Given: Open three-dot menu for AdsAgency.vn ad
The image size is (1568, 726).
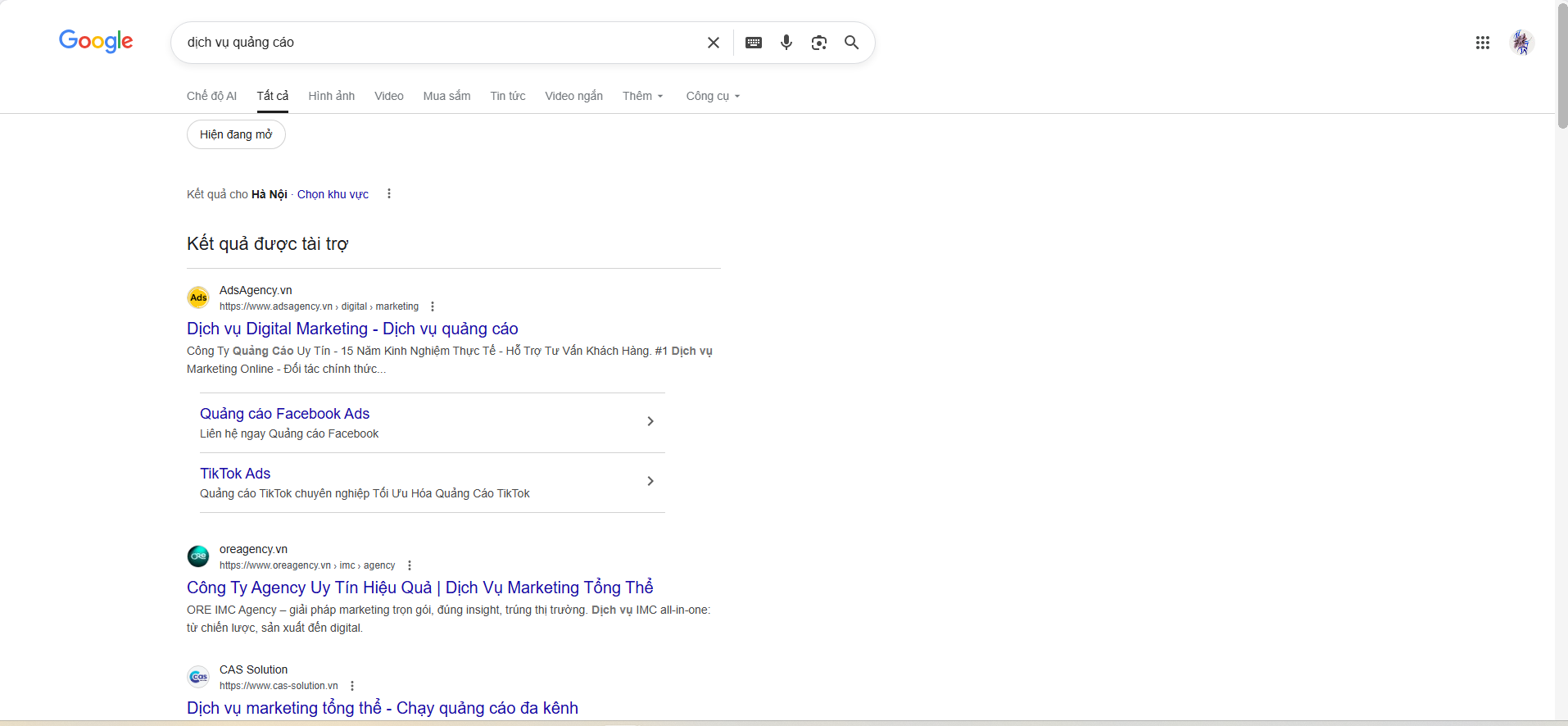Looking at the screenshot, I should (x=433, y=306).
